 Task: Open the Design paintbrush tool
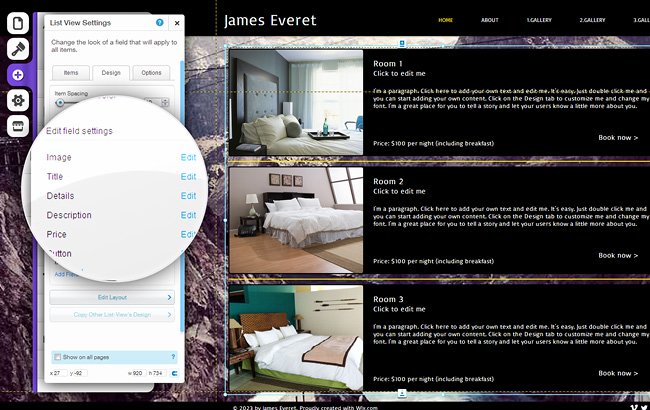(18, 49)
